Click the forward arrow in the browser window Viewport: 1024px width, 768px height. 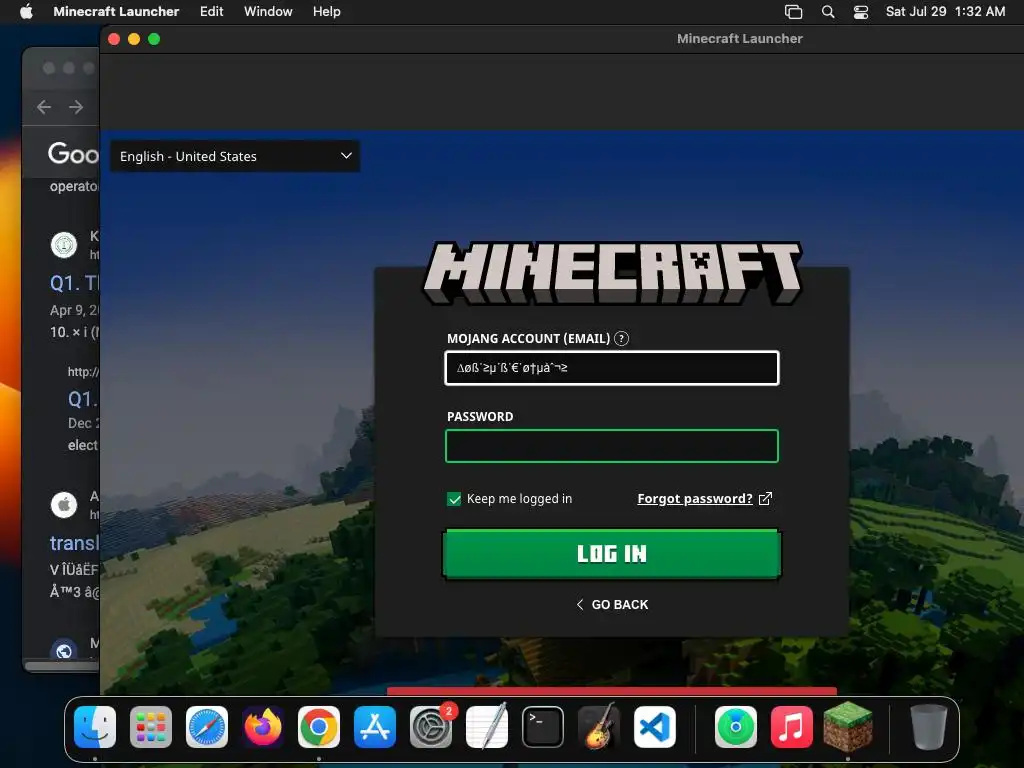click(76, 106)
